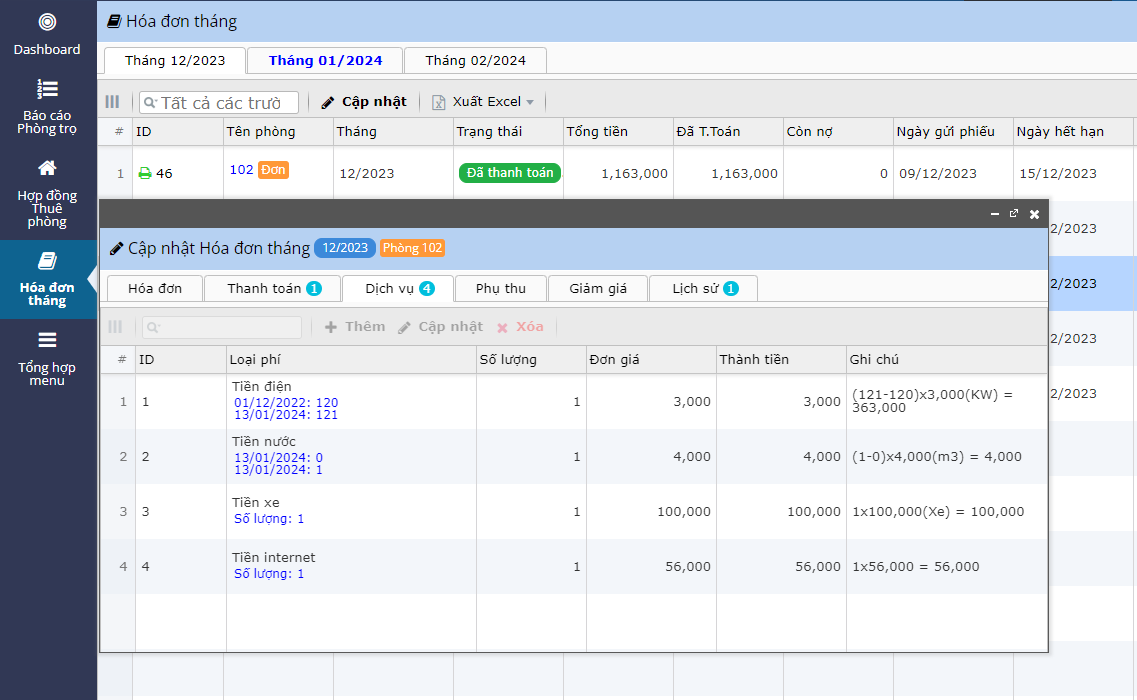The image size is (1137, 700).
Task: Click room link 102
Action: tap(241, 170)
